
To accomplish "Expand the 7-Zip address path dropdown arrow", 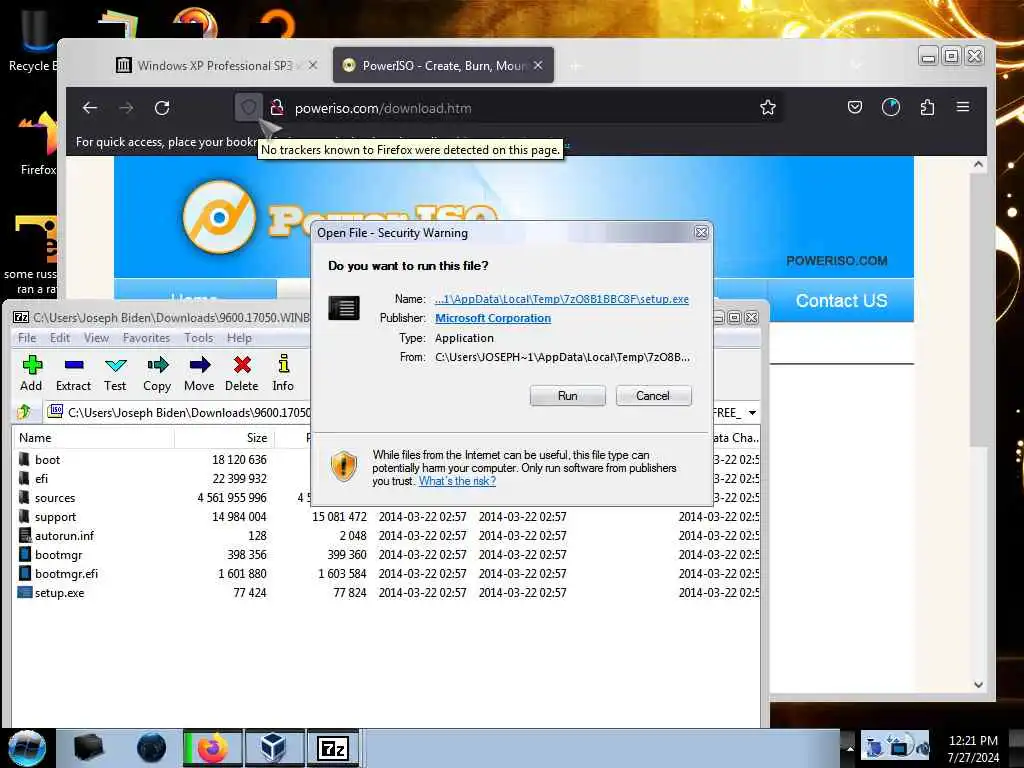I will click(752, 413).
